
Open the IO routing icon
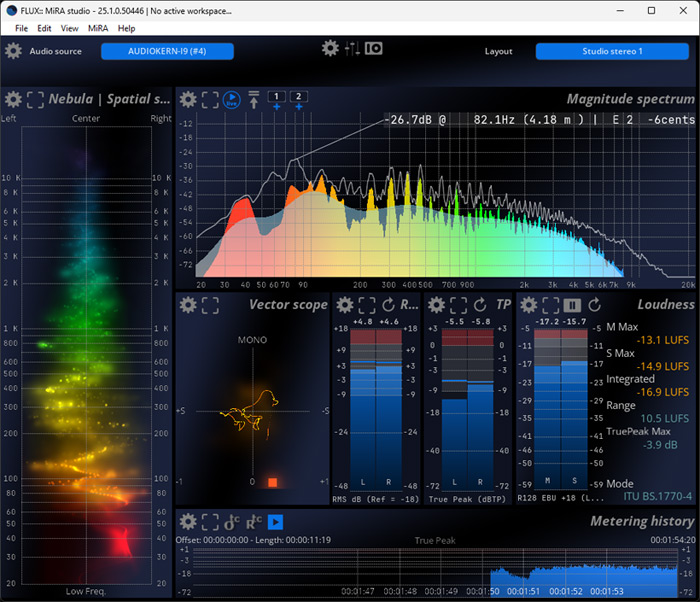click(374, 48)
